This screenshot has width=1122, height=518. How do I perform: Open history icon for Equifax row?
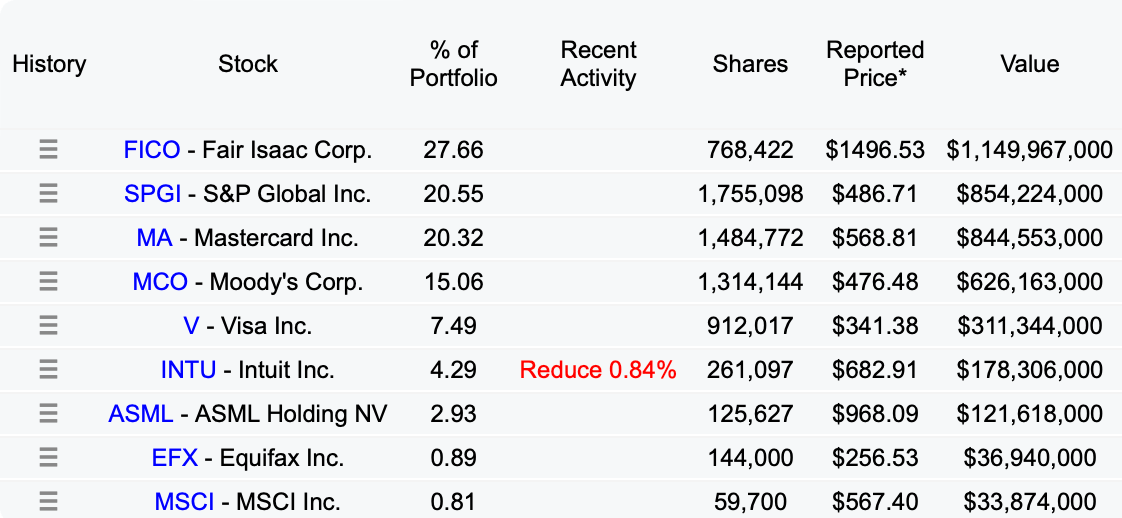[x=48, y=458]
